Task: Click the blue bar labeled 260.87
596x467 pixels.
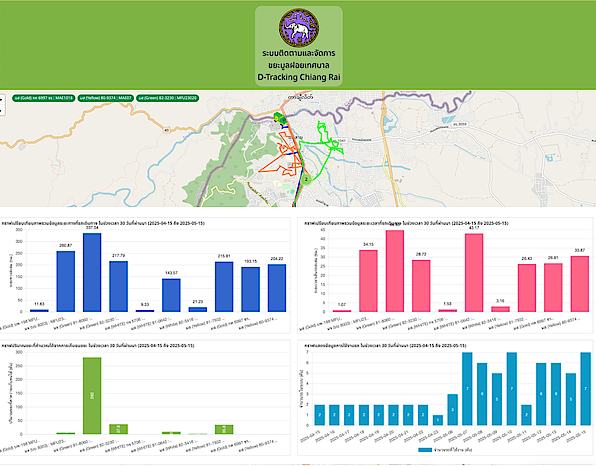Action: click(x=66, y=281)
